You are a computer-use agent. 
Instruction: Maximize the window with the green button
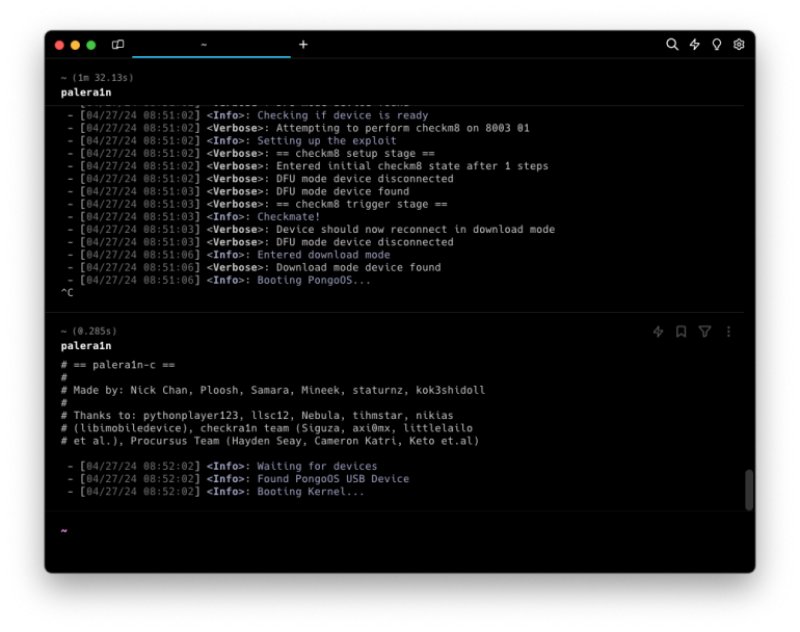[91, 45]
